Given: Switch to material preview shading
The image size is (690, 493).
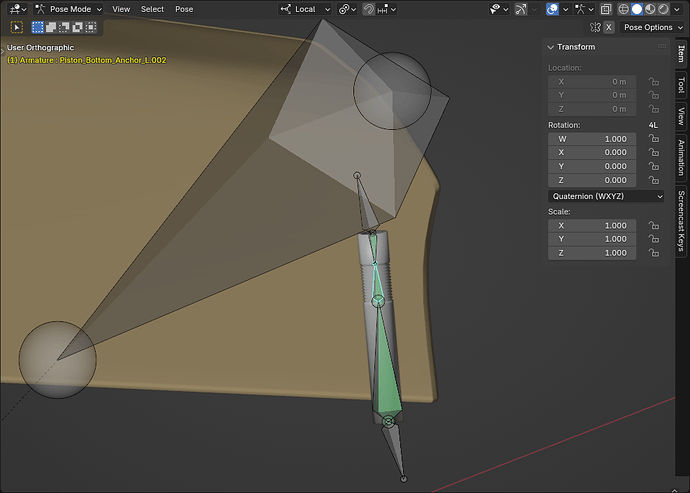Looking at the screenshot, I should click(x=650, y=9).
